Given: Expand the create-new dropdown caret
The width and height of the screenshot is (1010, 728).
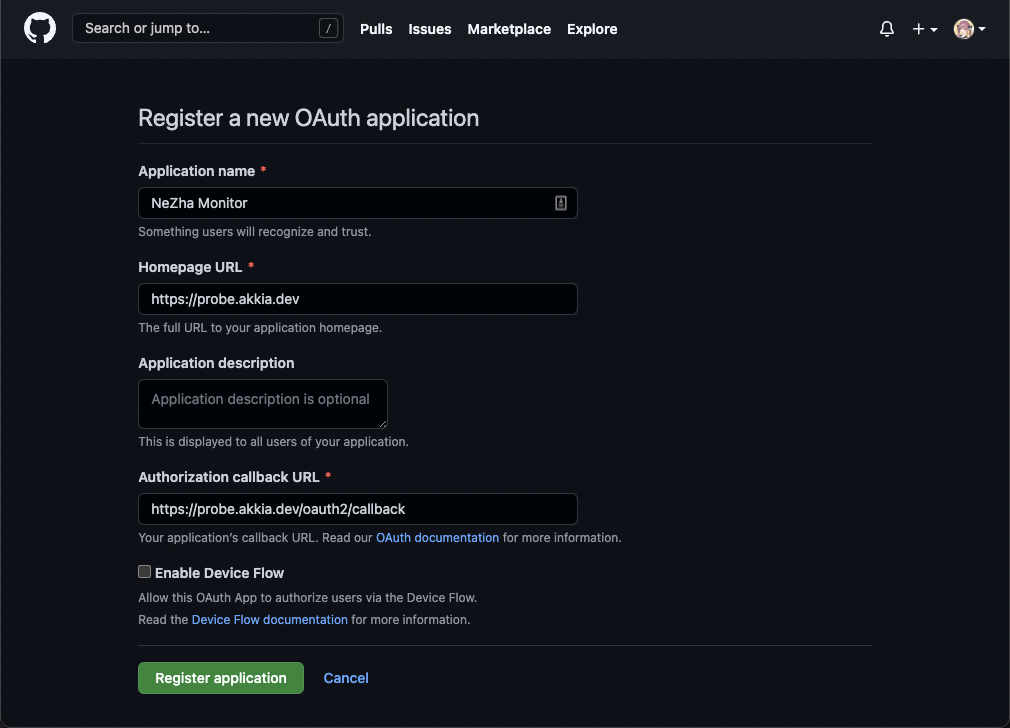Looking at the screenshot, I should [x=932, y=29].
